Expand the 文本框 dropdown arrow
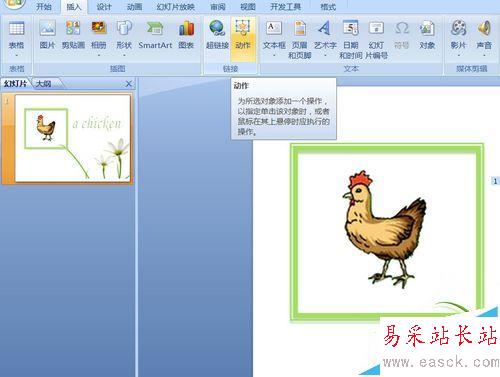The image size is (500, 377). point(274,55)
